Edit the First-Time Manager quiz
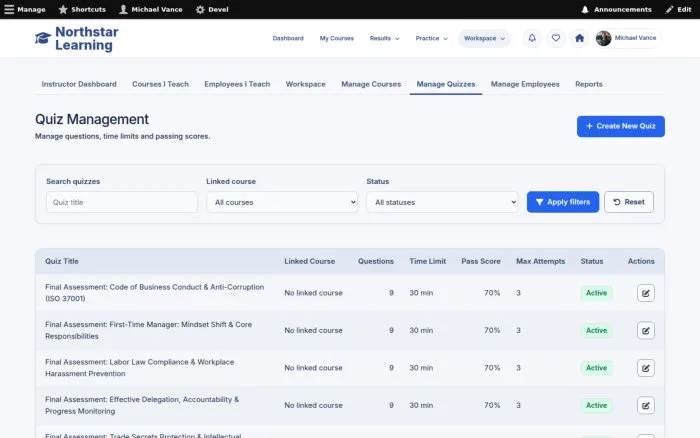Image resolution: width=700 pixels, height=438 pixels. coord(646,330)
